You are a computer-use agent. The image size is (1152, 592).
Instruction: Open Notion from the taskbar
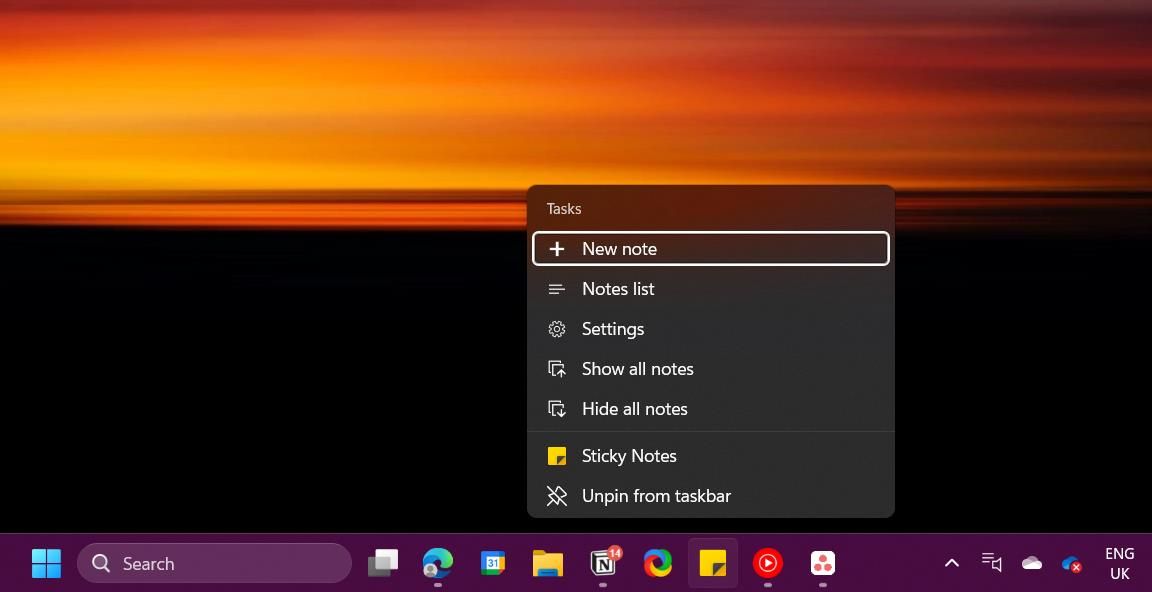[x=603, y=563]
